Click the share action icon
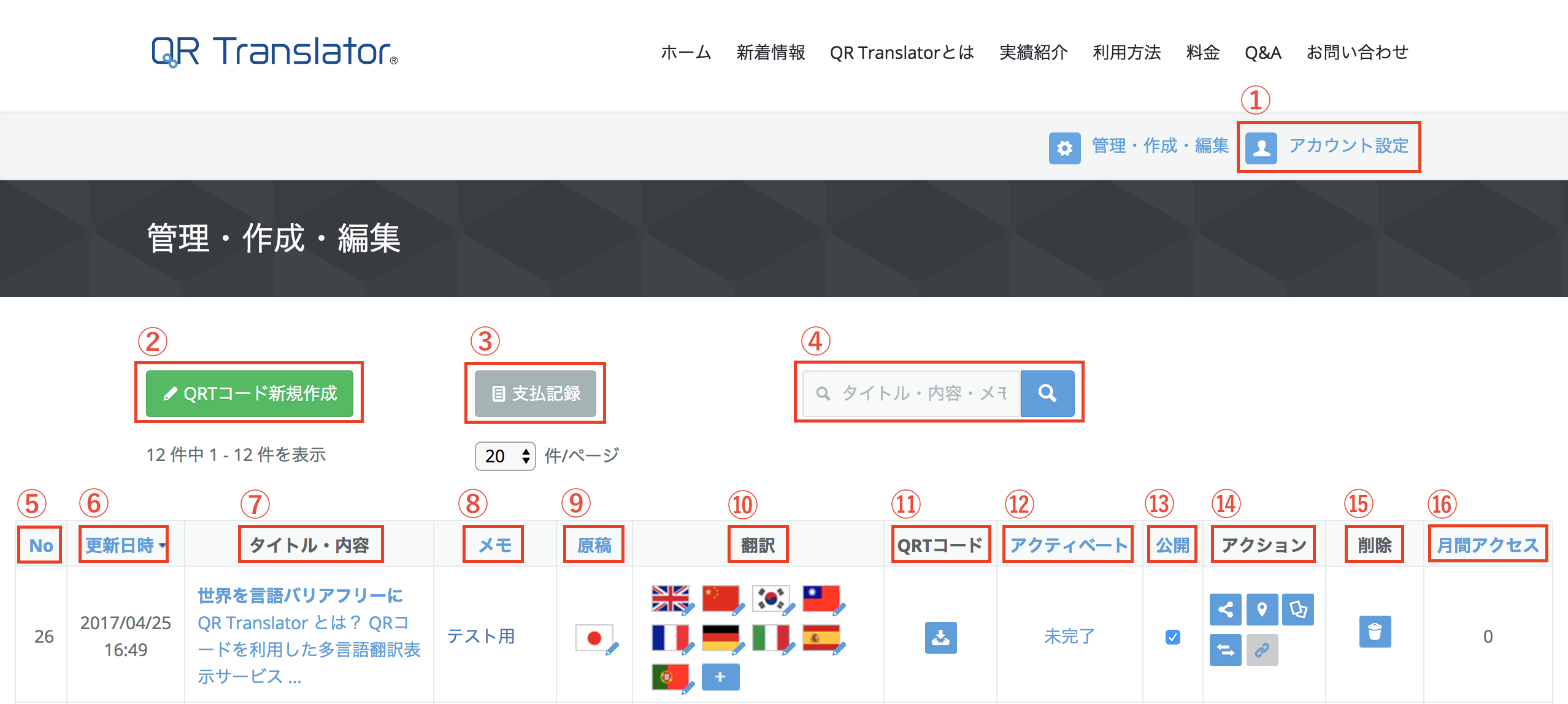1568x704 pixels. [x=1225, y=610]
